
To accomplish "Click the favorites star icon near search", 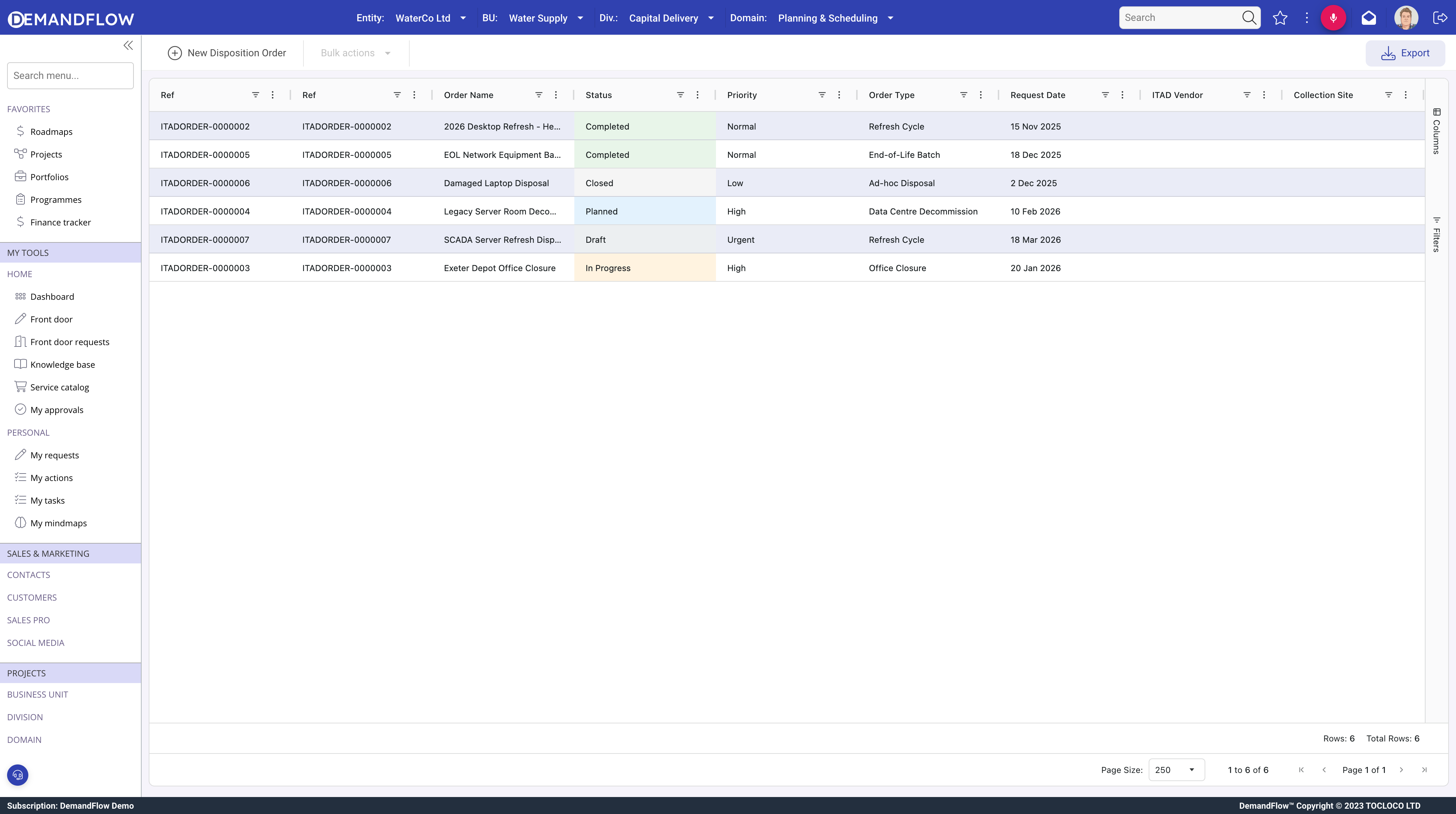I will coord(1280,17).
